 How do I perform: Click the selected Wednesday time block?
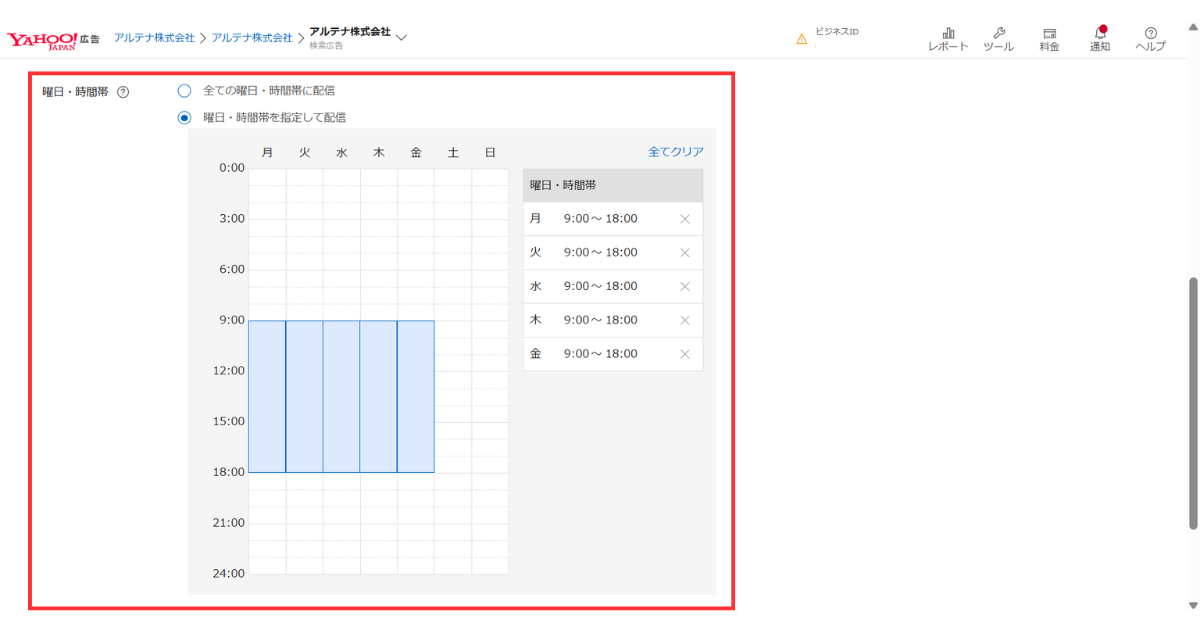pyautogui.click(x=341, y=396)
